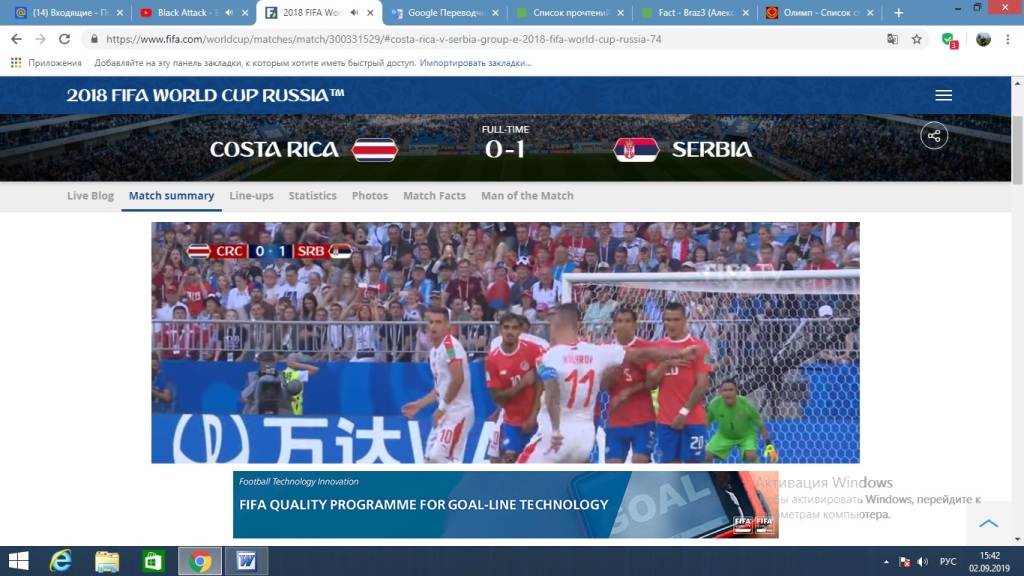Image resolution: width=1024 pixels, height=576 pixels.
Task: Open a new browser tab
Action: (899, 12)
